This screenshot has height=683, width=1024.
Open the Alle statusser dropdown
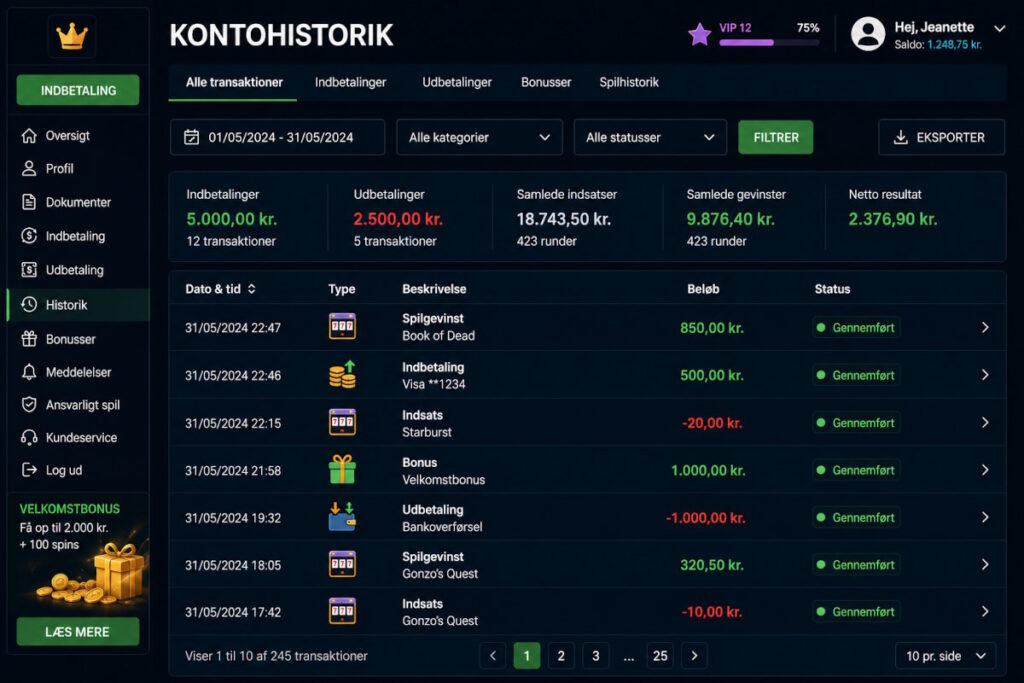pos(650,137)
